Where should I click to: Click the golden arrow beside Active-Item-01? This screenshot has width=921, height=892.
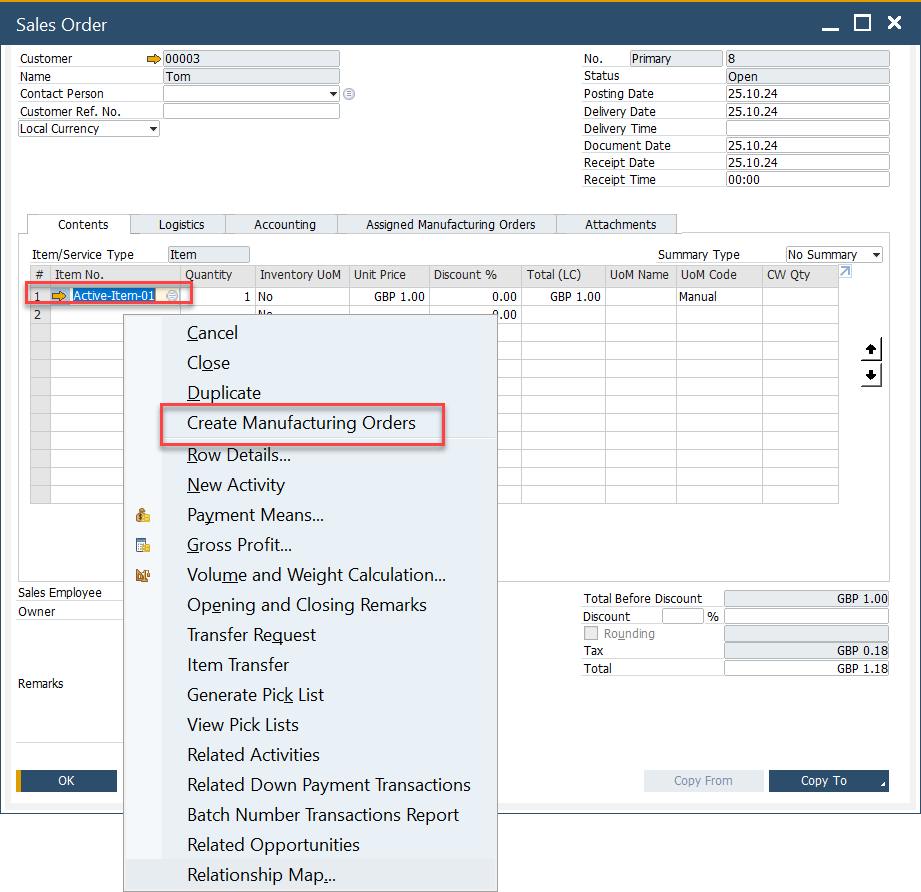pos(59,296)
